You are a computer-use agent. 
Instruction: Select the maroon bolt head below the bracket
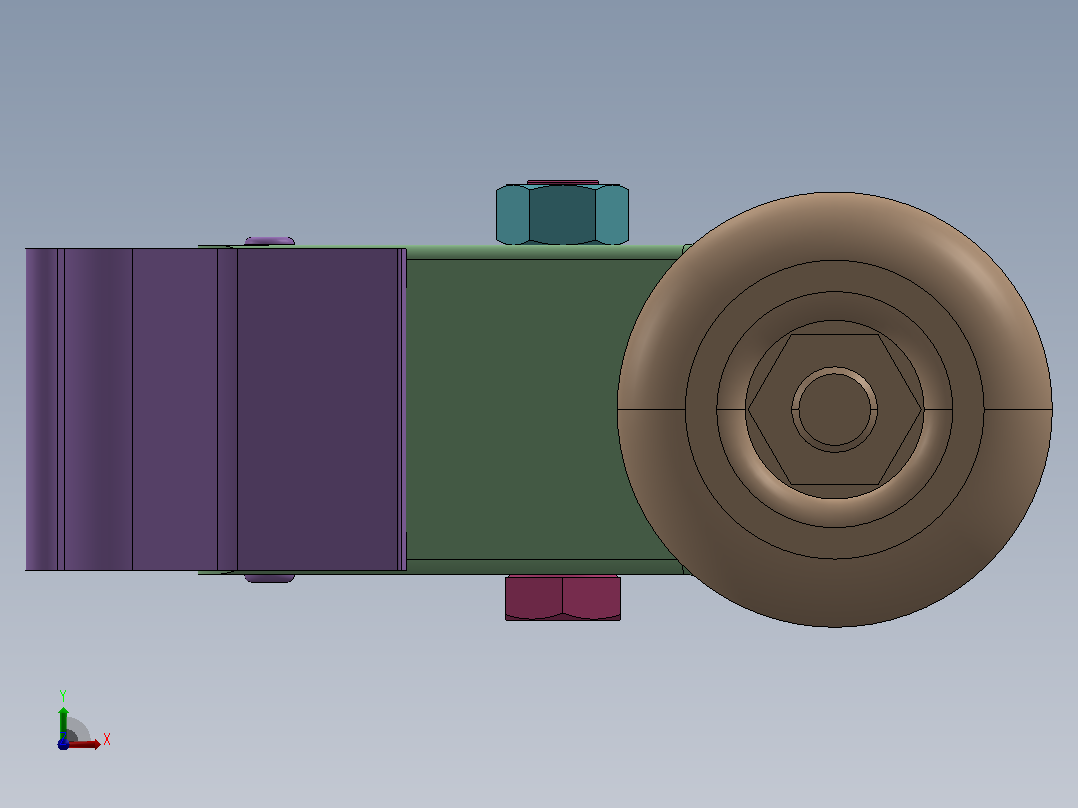point(563,598)
